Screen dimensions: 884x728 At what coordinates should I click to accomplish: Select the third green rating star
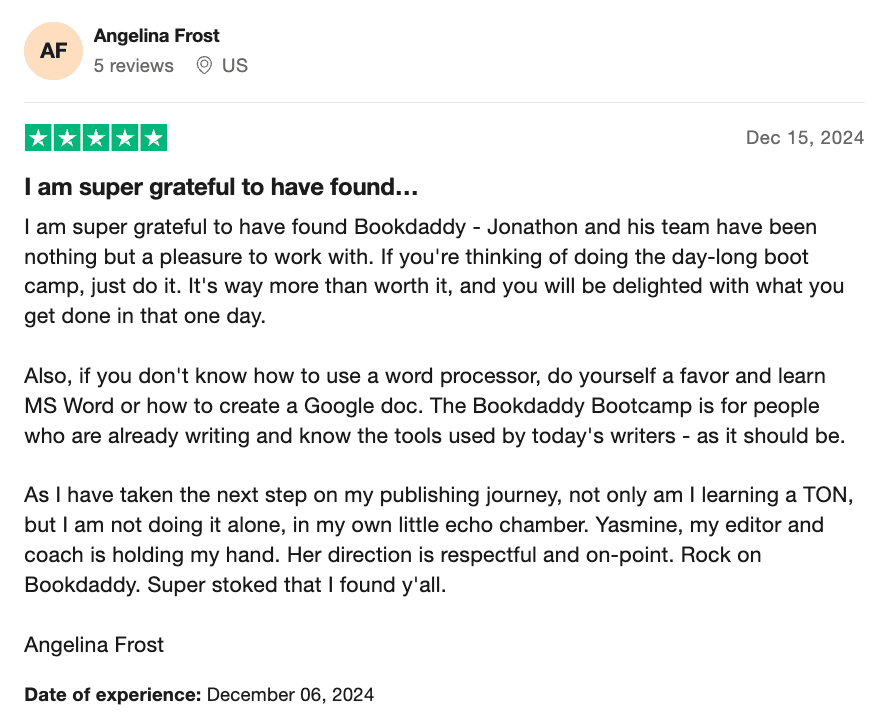96,138
